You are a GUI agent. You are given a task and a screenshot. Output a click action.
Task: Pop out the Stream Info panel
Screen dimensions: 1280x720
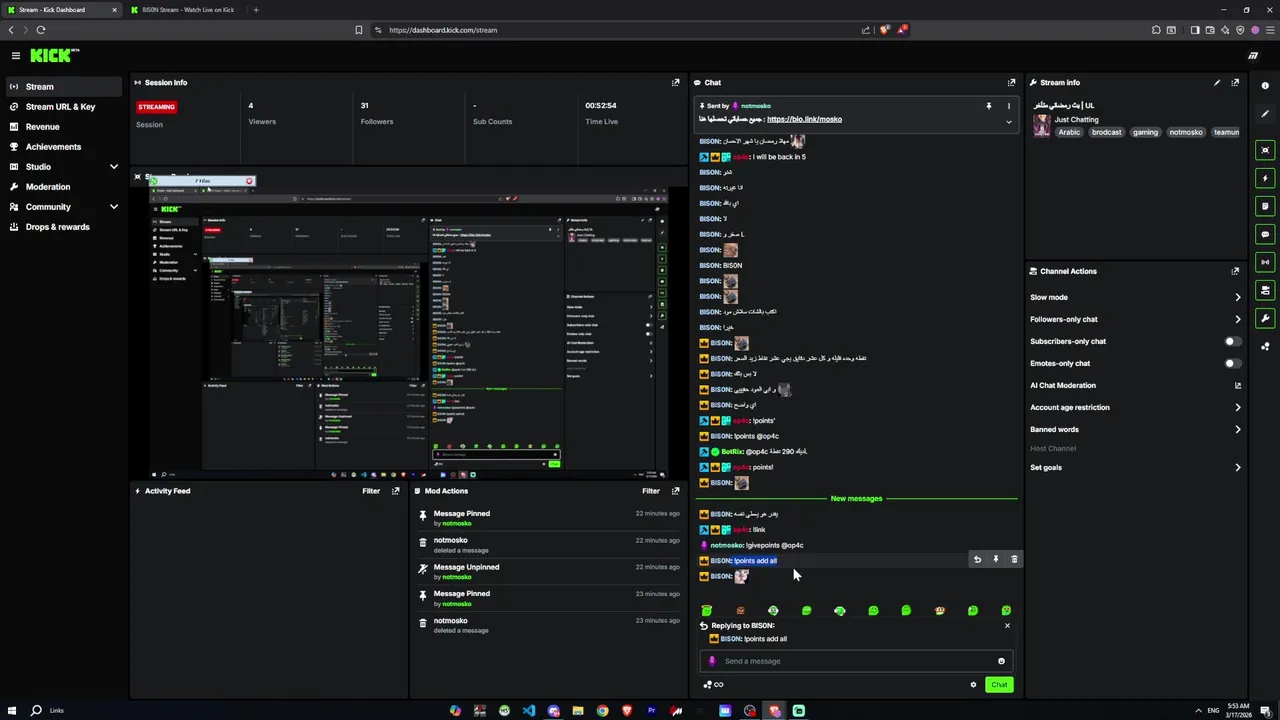[x=1235, y=83]
